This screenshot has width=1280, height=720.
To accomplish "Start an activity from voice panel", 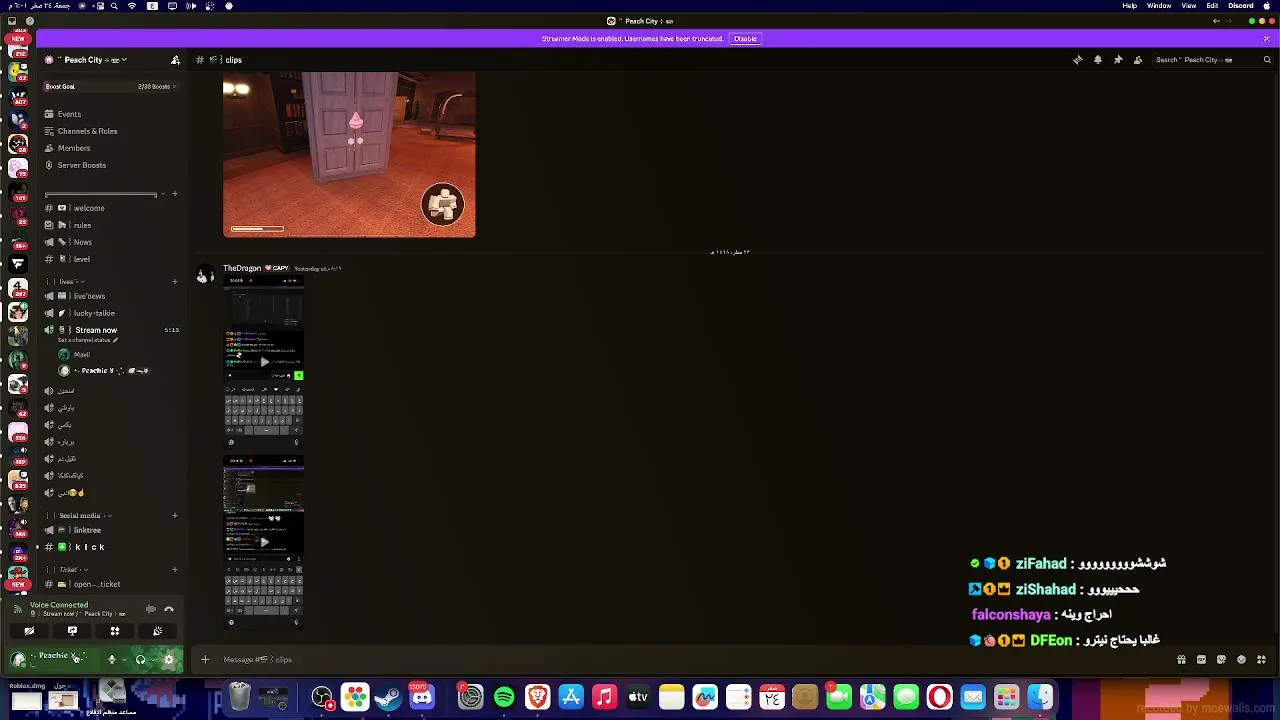I will click(115, 631).
